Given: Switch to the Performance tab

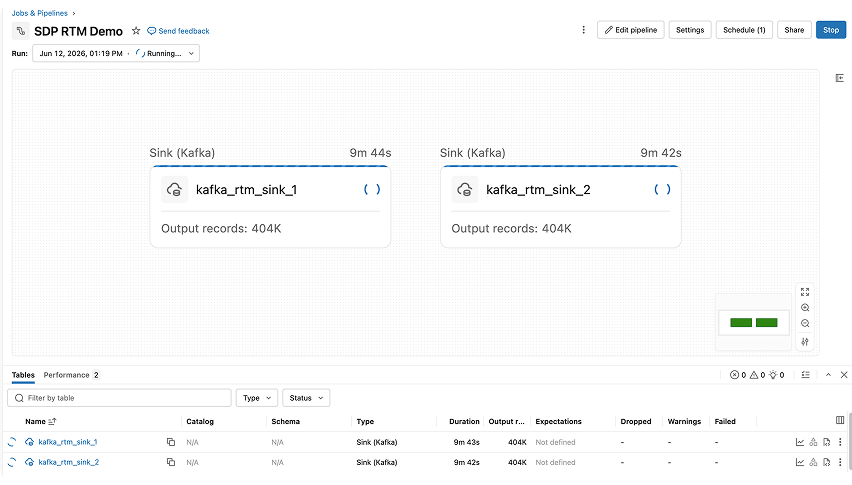Looking at the screenshot, I should (71, 375).
